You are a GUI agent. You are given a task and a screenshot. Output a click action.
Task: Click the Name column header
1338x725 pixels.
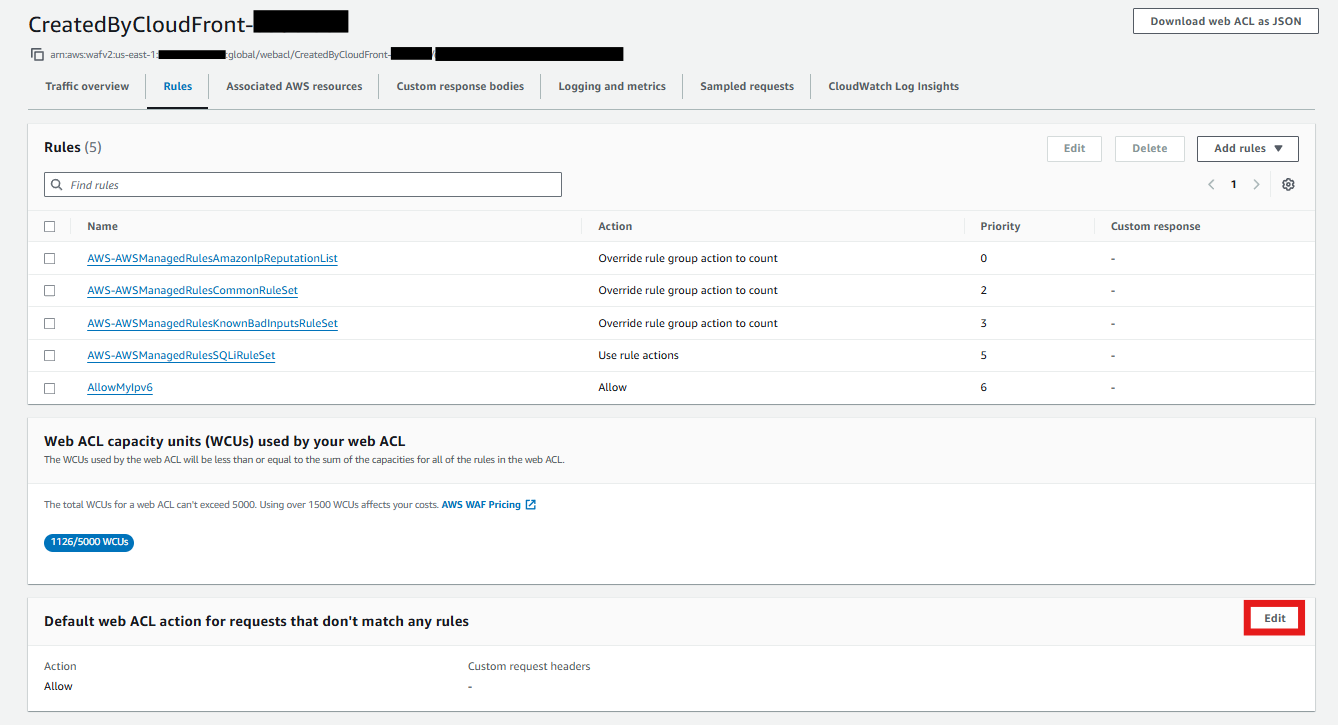click(102, 226)
